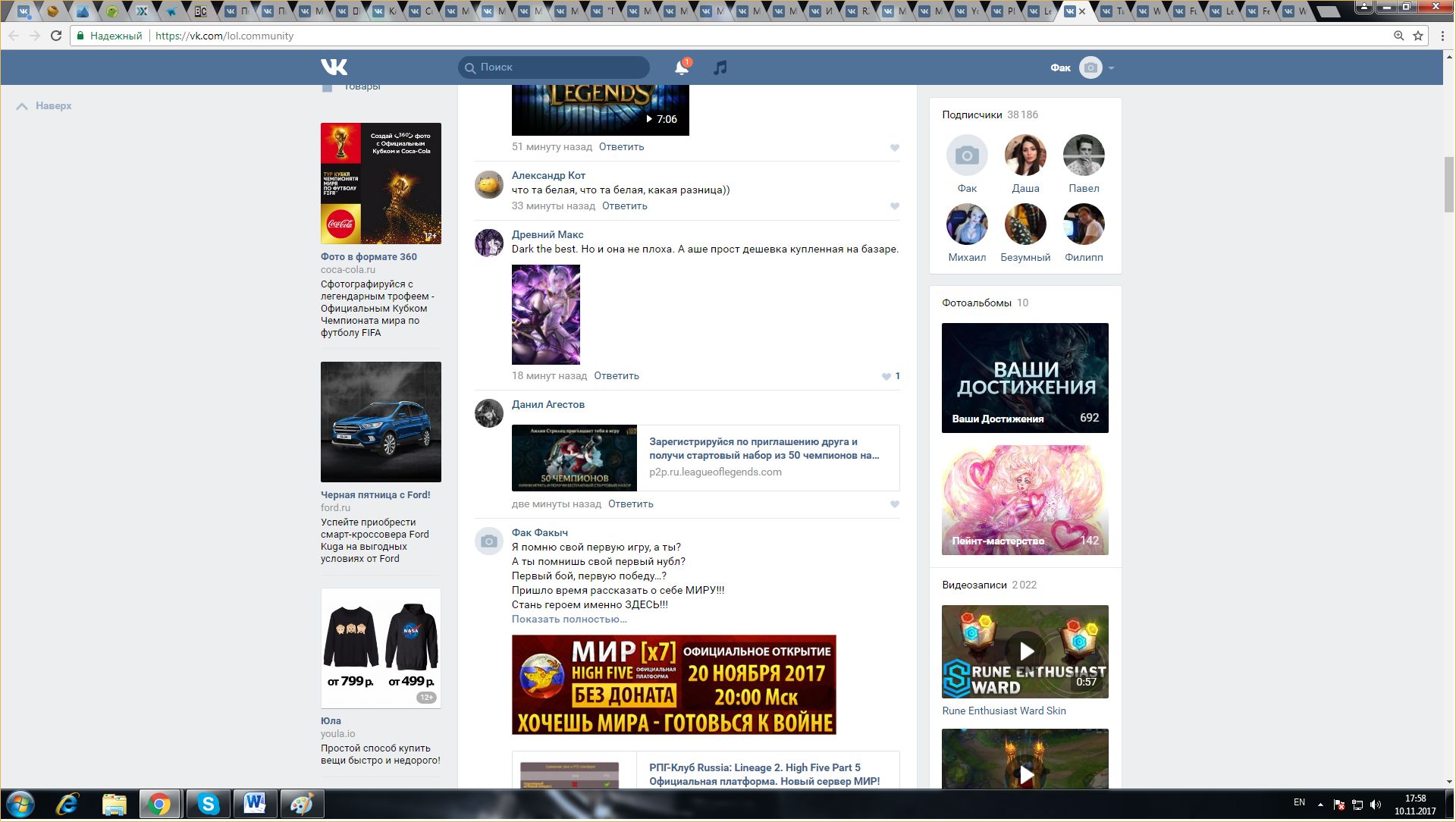This screenshot has width=1456, height=822.
Task: Reload the page with refresh icon
Action: (55, 36)
